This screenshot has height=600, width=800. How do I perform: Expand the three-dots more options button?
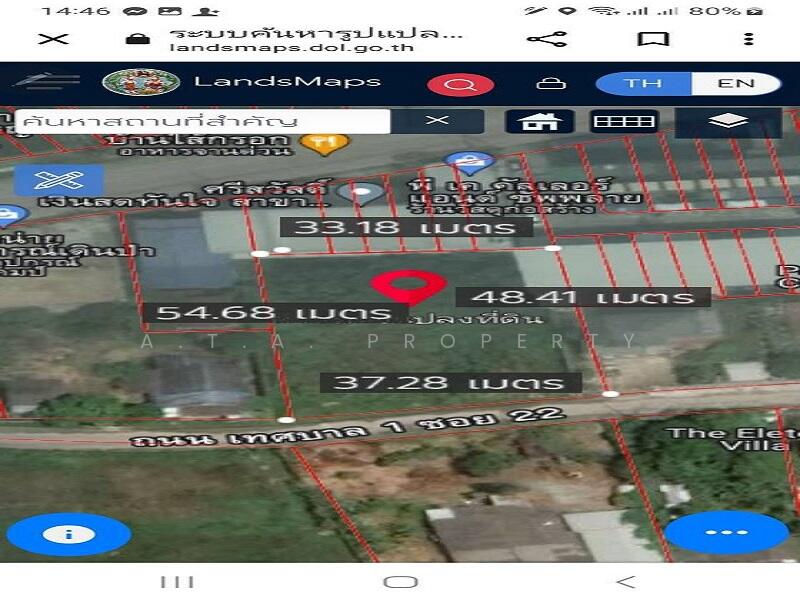pyautogui.click(x=726, y=532)
